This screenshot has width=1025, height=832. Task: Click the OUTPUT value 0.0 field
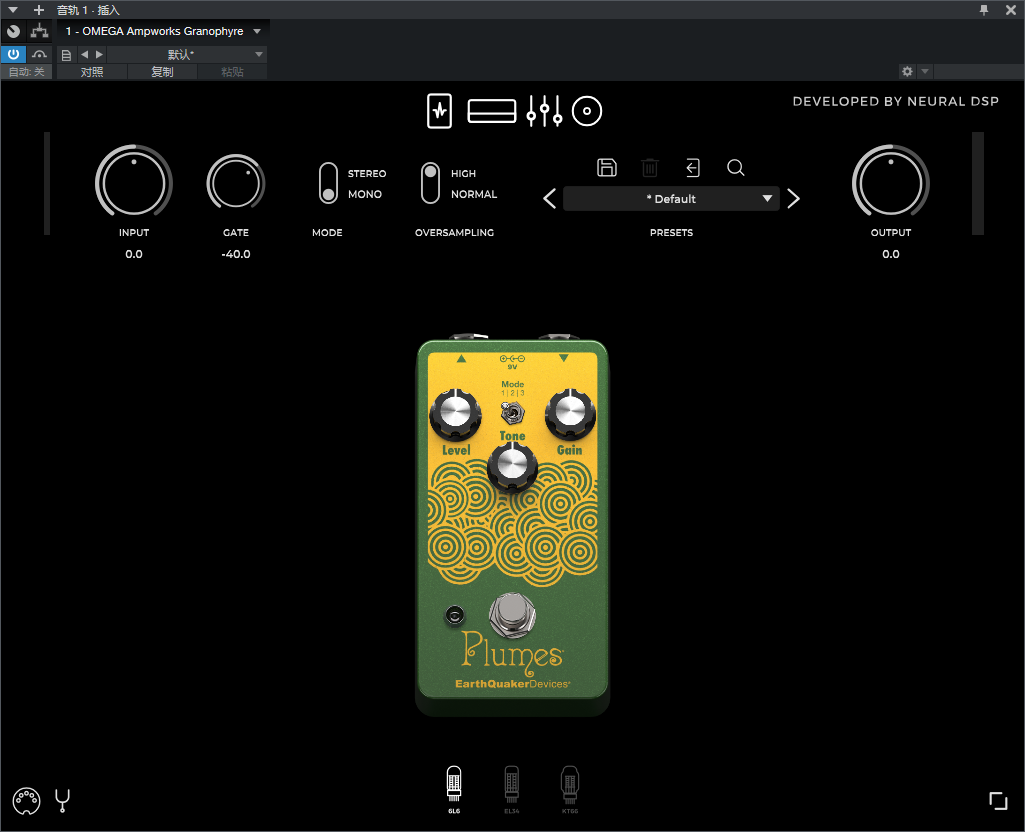point(890,254)
